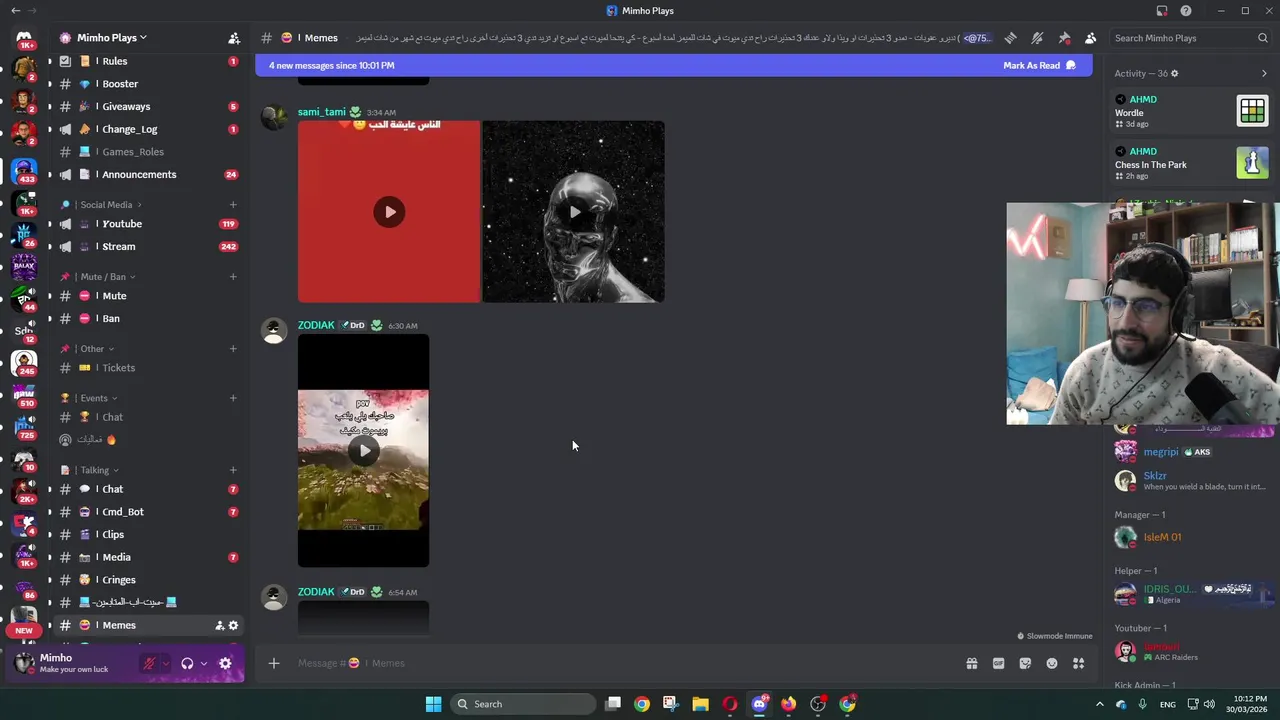
Task: Play the chrome face video
Action: click(574, 212)
